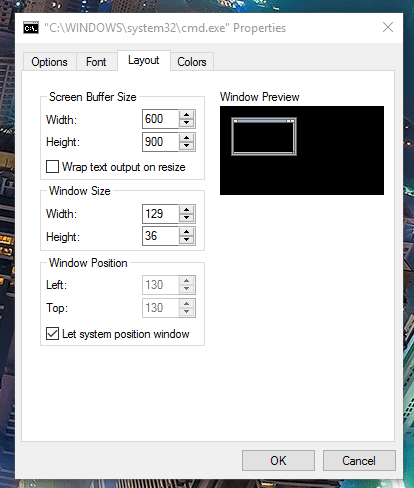The width and height of the screenshot is (414, 488).
Task: Decrease Screen Buffer Width with down arrow
Action: (186, 123)
